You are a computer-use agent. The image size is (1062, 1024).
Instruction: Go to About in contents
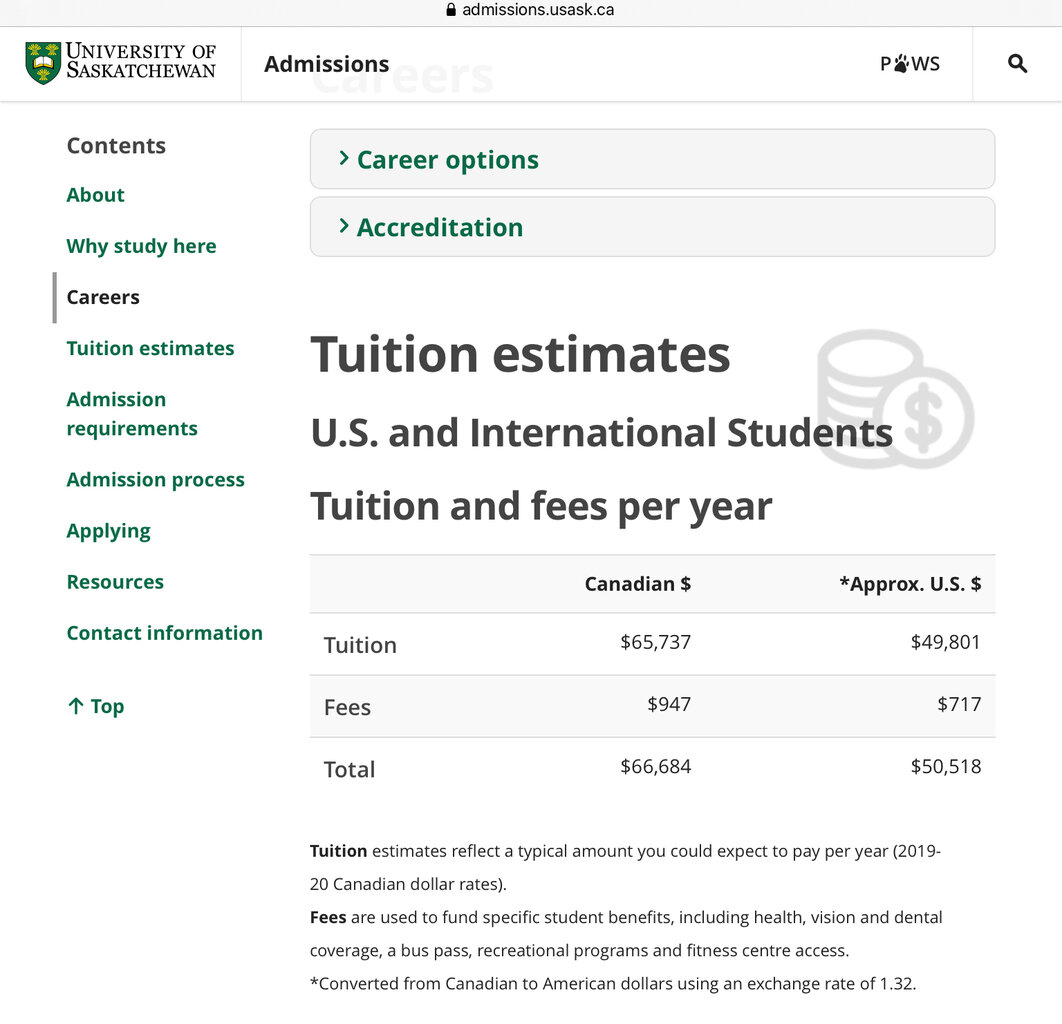(x=96, y=195)
